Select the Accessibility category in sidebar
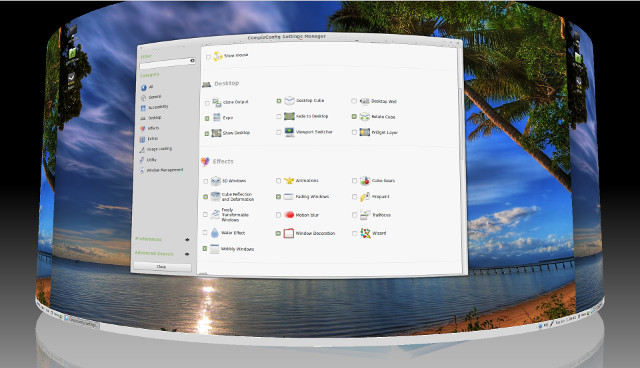640x368 pixels. point(154,107)
